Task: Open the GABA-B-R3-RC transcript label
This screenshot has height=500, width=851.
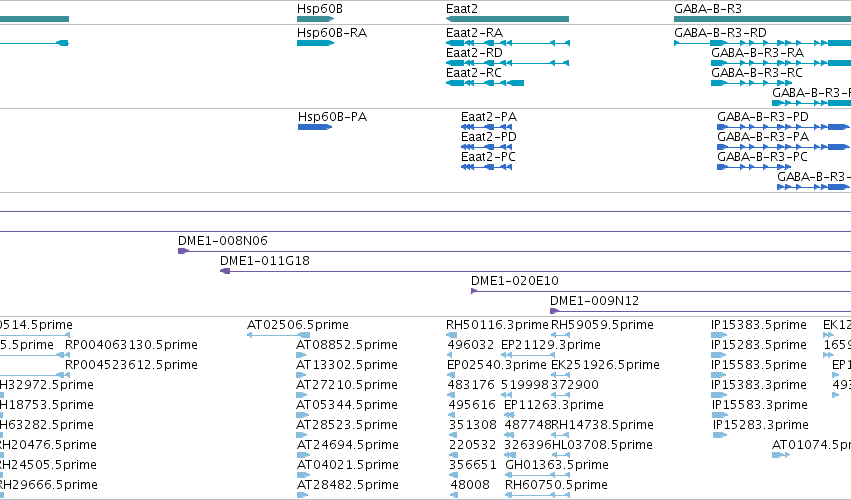Action: click(757, 73)
